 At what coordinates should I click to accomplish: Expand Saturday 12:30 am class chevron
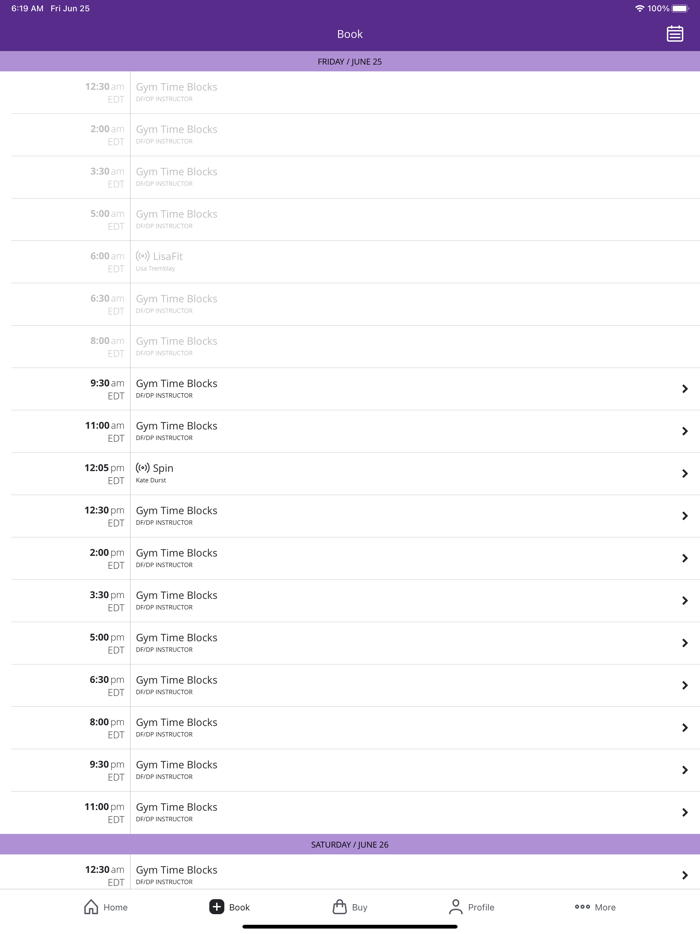coord(685,875)
